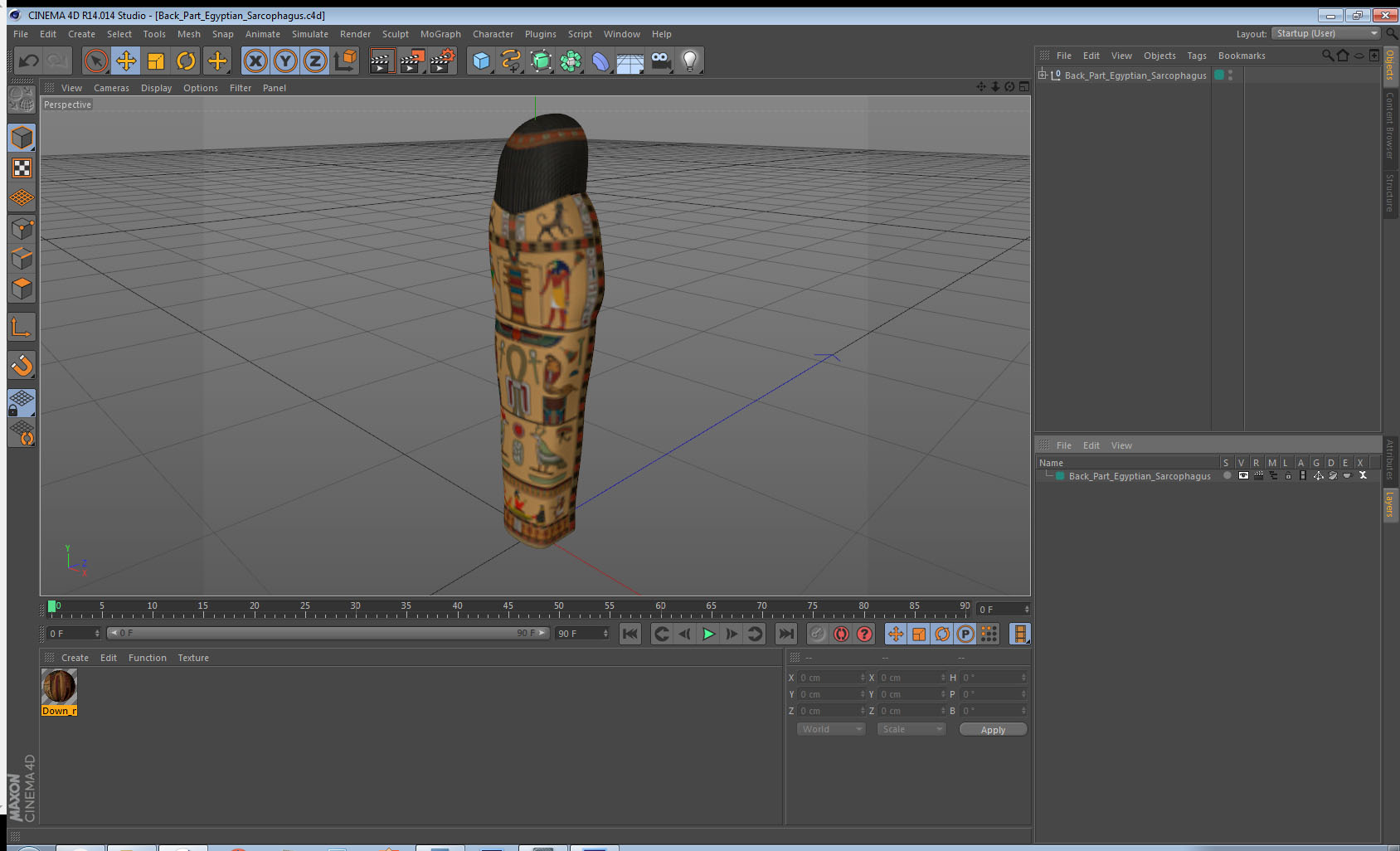Activate the Rotate tool
The image size is (1400, 851).
click(x=186, y=61)
